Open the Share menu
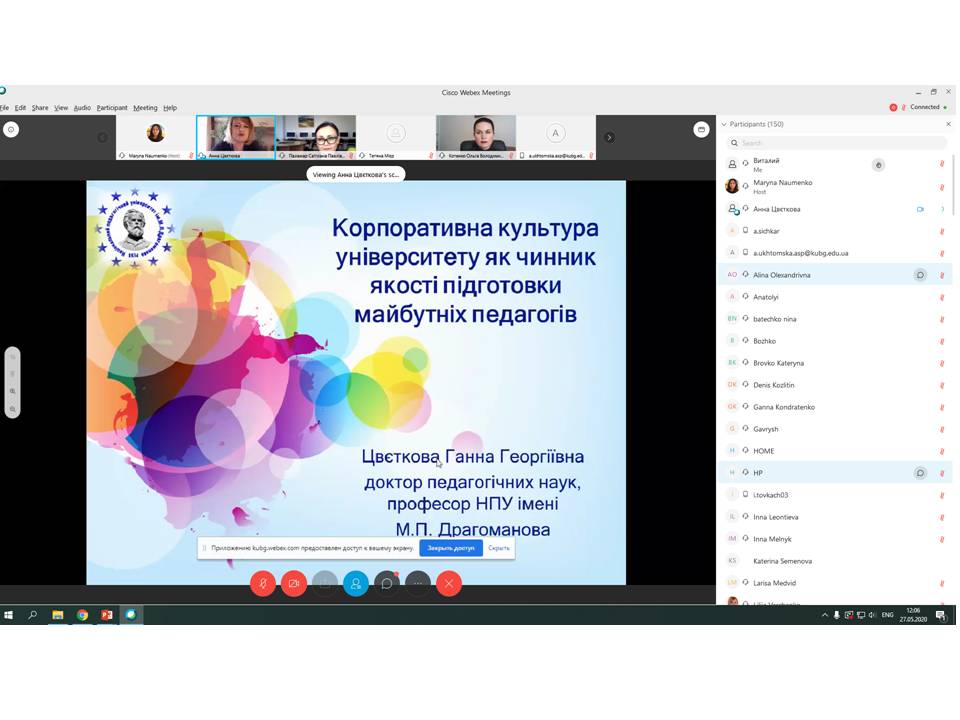Screen dimensions: 960x720 click(x=40, y=108)
